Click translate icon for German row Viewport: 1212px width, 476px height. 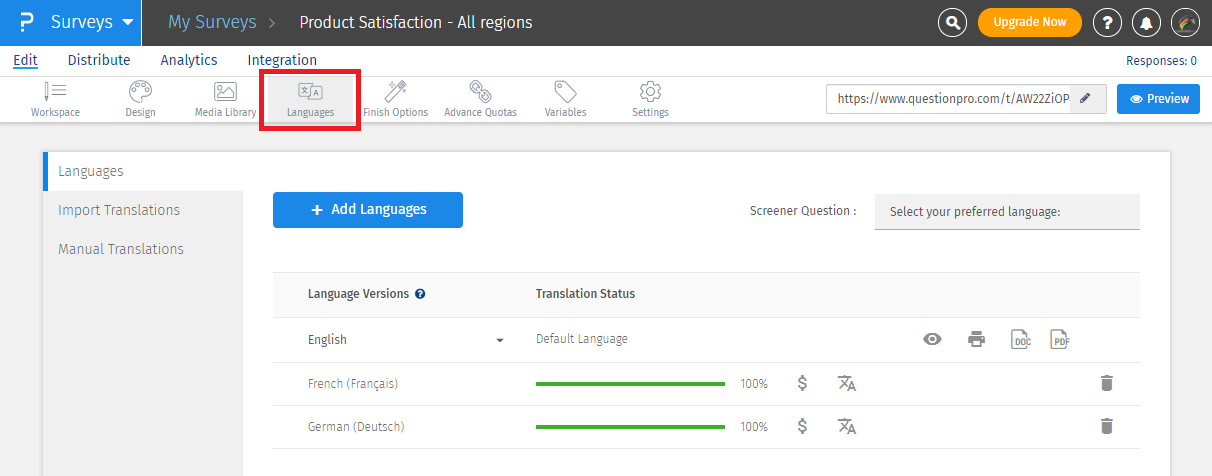tap(847, 426)
